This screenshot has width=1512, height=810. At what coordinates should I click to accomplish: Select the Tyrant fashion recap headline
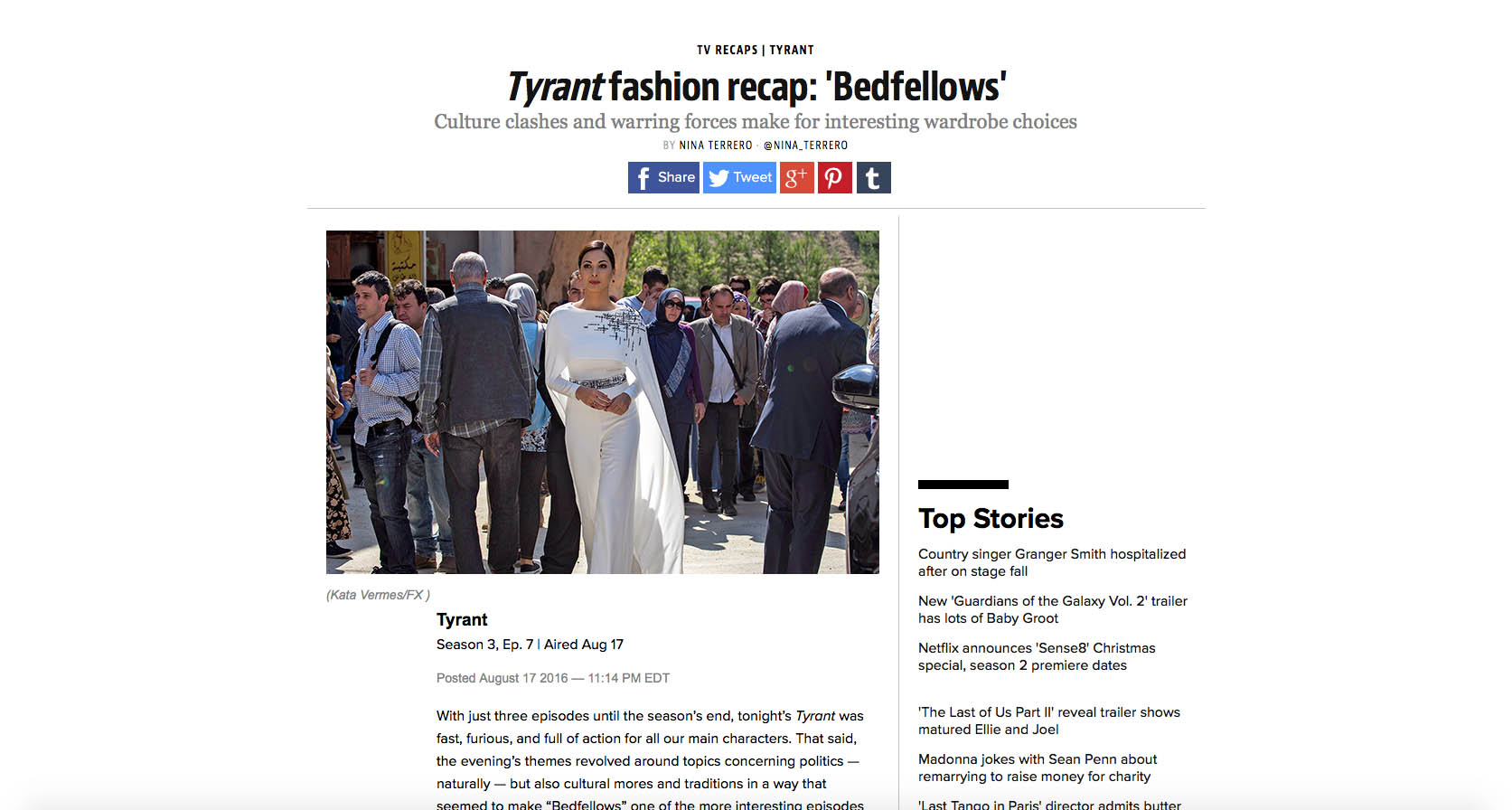coord(756,87)
